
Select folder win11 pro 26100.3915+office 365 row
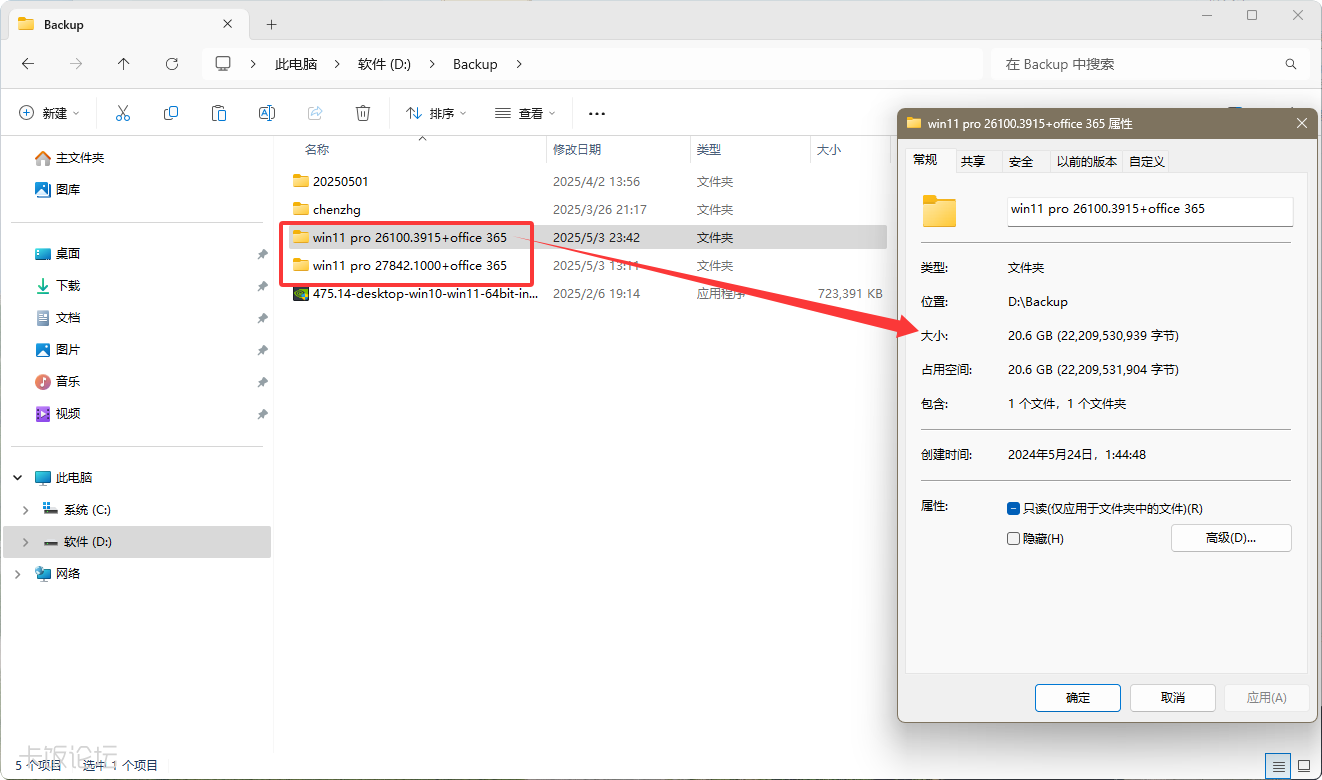[587, 238]
